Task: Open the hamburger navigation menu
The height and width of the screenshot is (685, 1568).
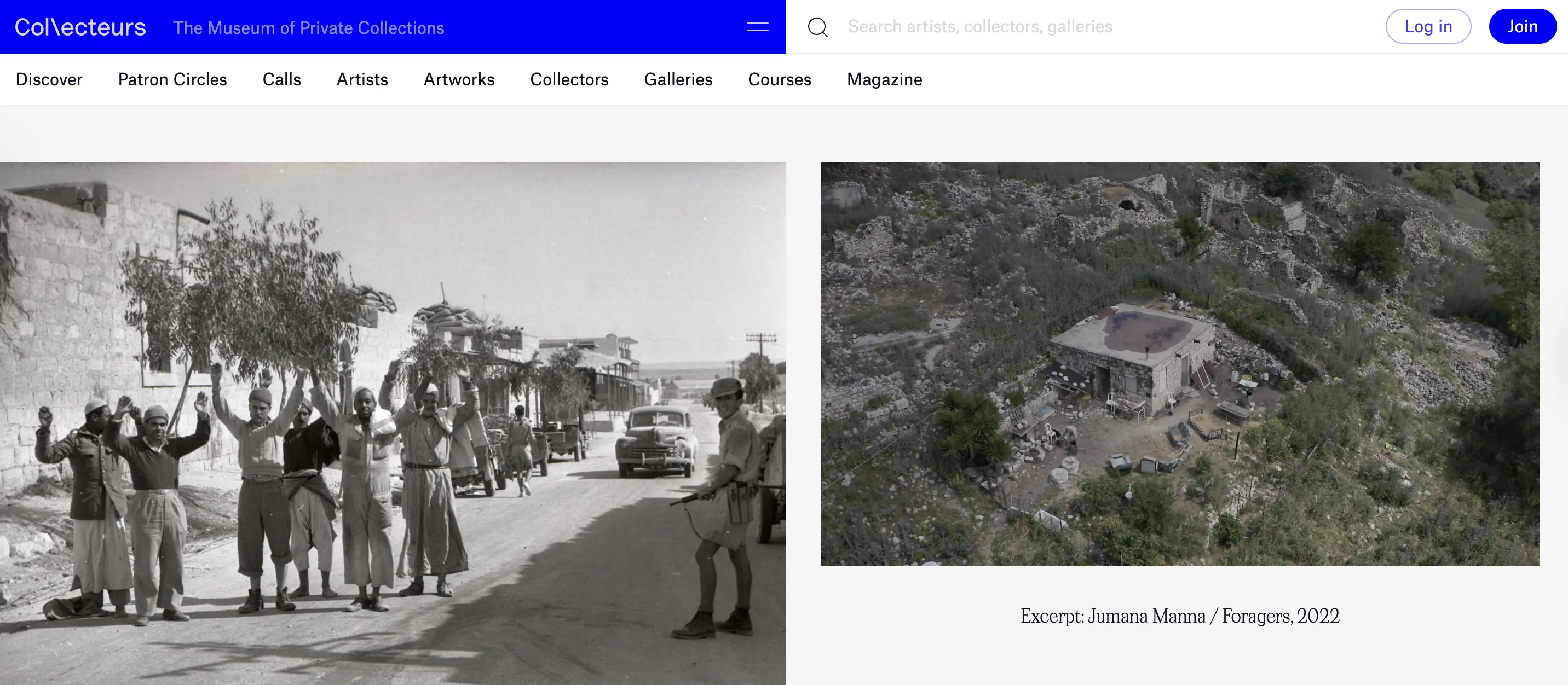Action: pyautogui.click(x=757, y=26)
